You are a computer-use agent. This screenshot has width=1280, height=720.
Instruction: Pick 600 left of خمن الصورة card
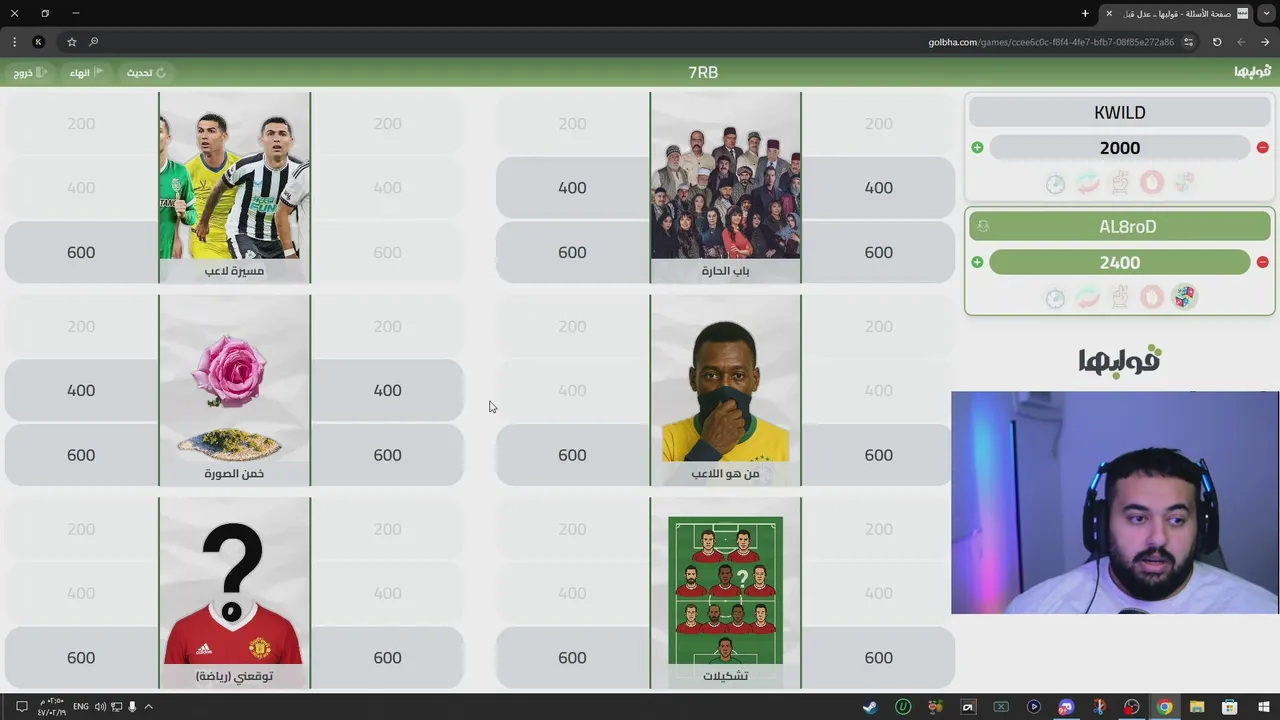pyautogui.click(x=81, y=455)
